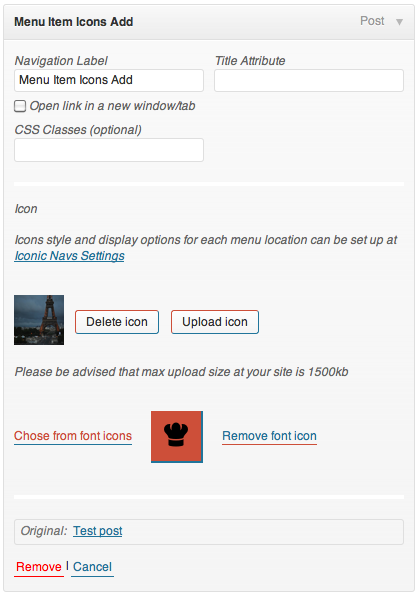Click the Delete icon button
418x595 pixels.
pos(117,322)
